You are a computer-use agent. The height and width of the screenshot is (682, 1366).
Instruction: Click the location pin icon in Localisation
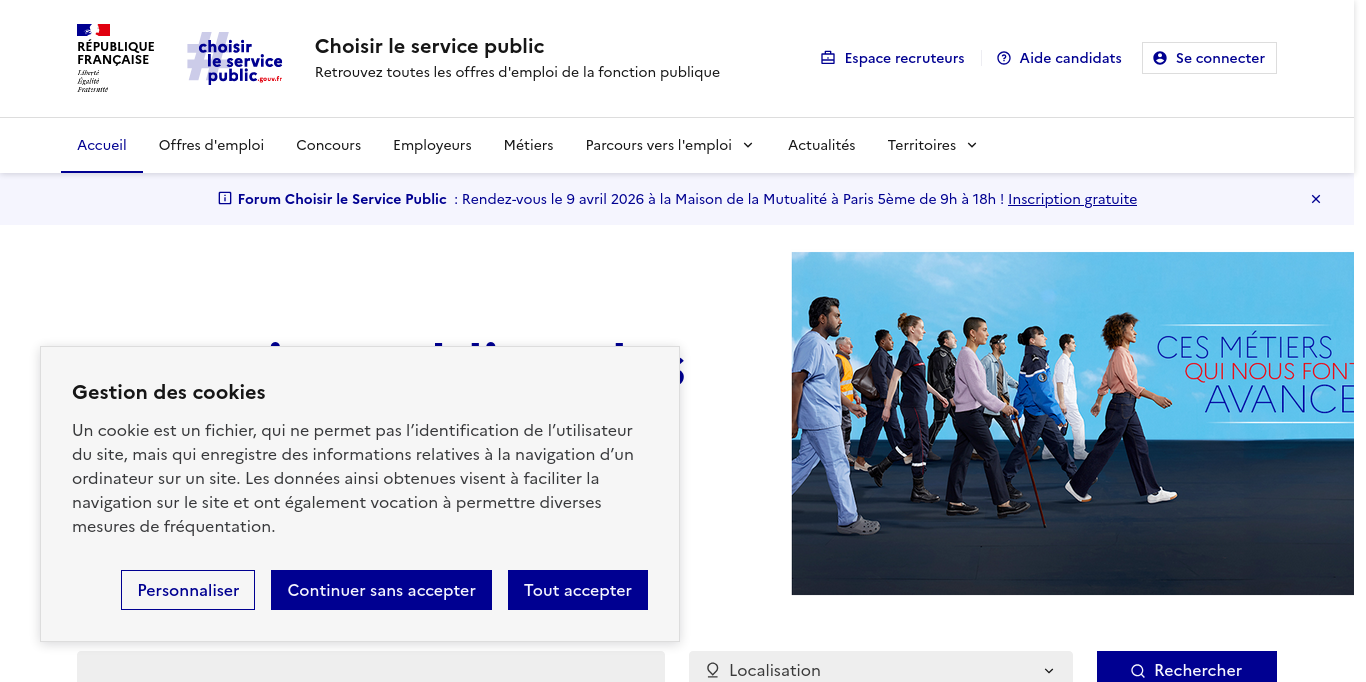point(713,670)
